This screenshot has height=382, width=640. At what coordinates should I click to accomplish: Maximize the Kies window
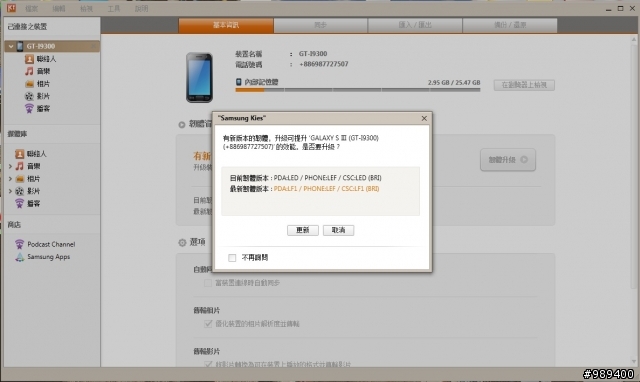(620, 9)
